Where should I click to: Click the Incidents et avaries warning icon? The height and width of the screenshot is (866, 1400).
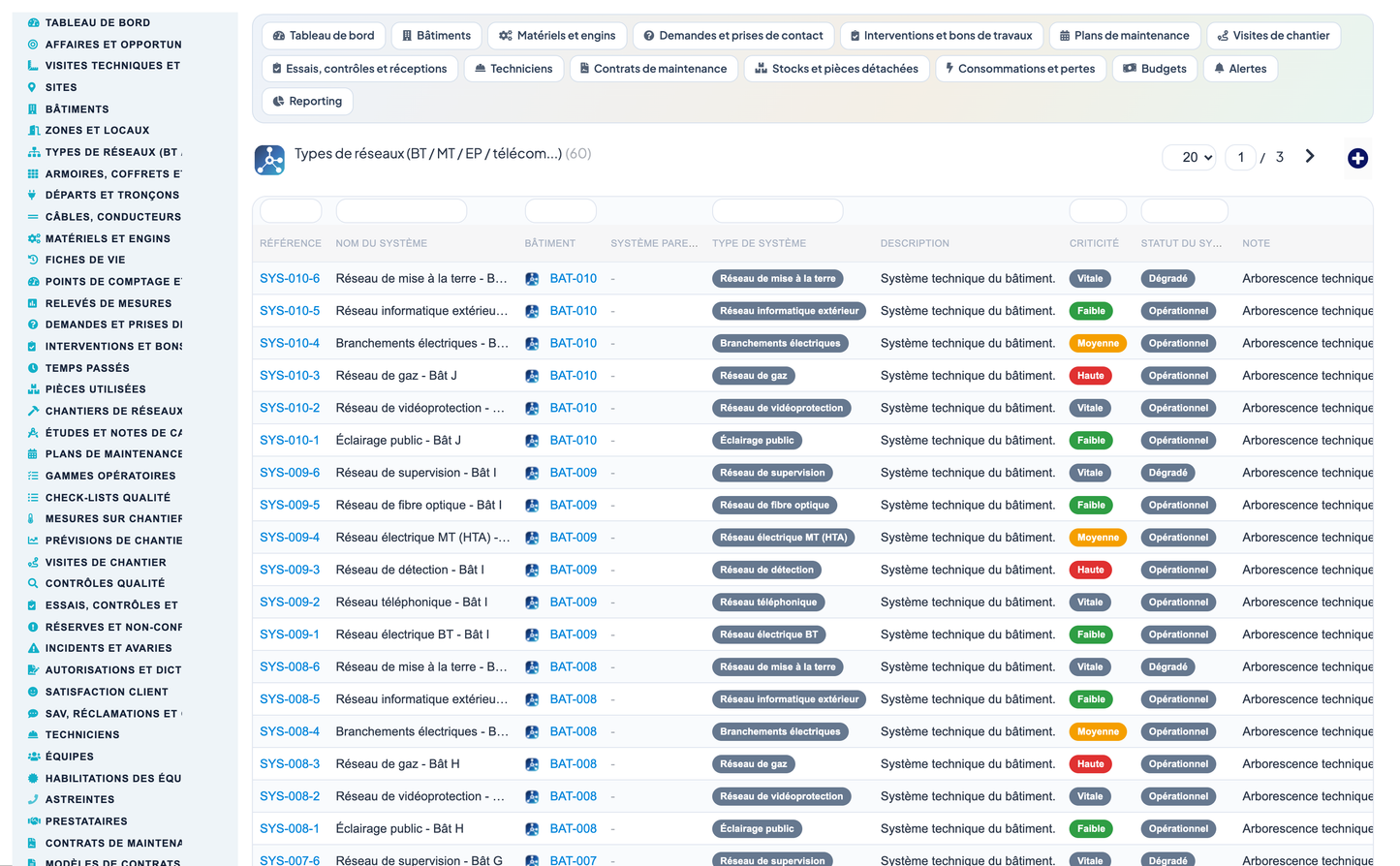click(x=33, y=648)
